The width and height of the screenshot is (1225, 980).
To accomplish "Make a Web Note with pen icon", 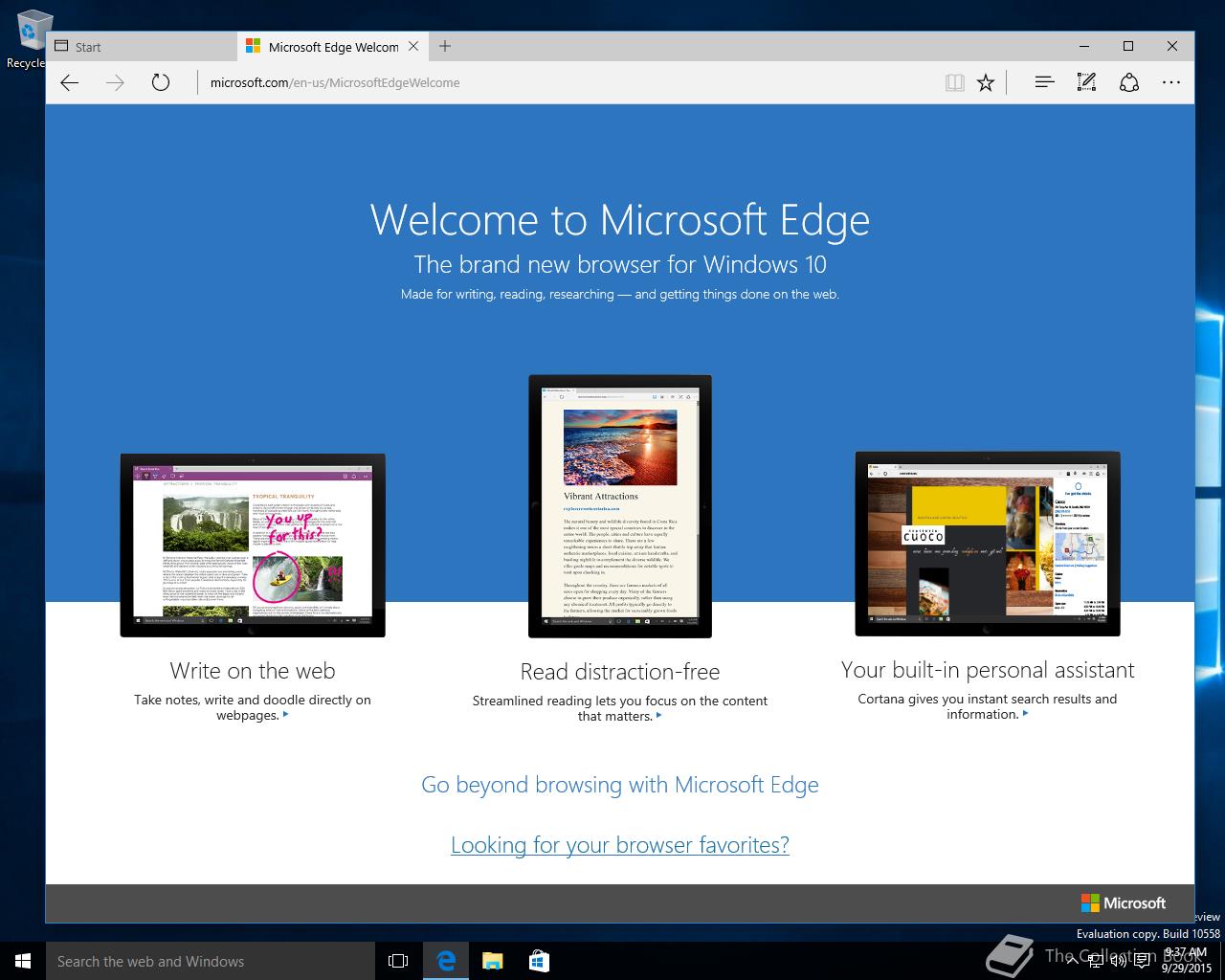I will 1086,82.
